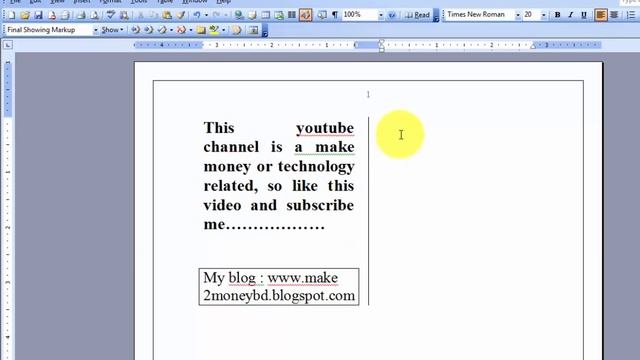640x360 pixels.
Task: Click the word "technology" in the paragraph
Action: [316, 167]
